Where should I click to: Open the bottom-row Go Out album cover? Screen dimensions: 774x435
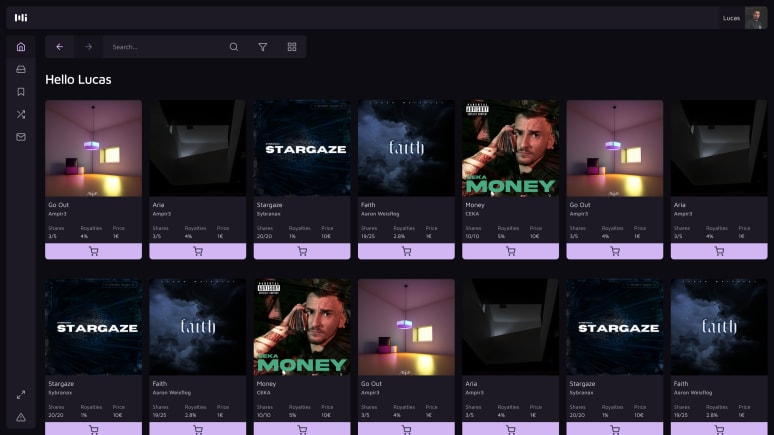click(x=406, y=327)
